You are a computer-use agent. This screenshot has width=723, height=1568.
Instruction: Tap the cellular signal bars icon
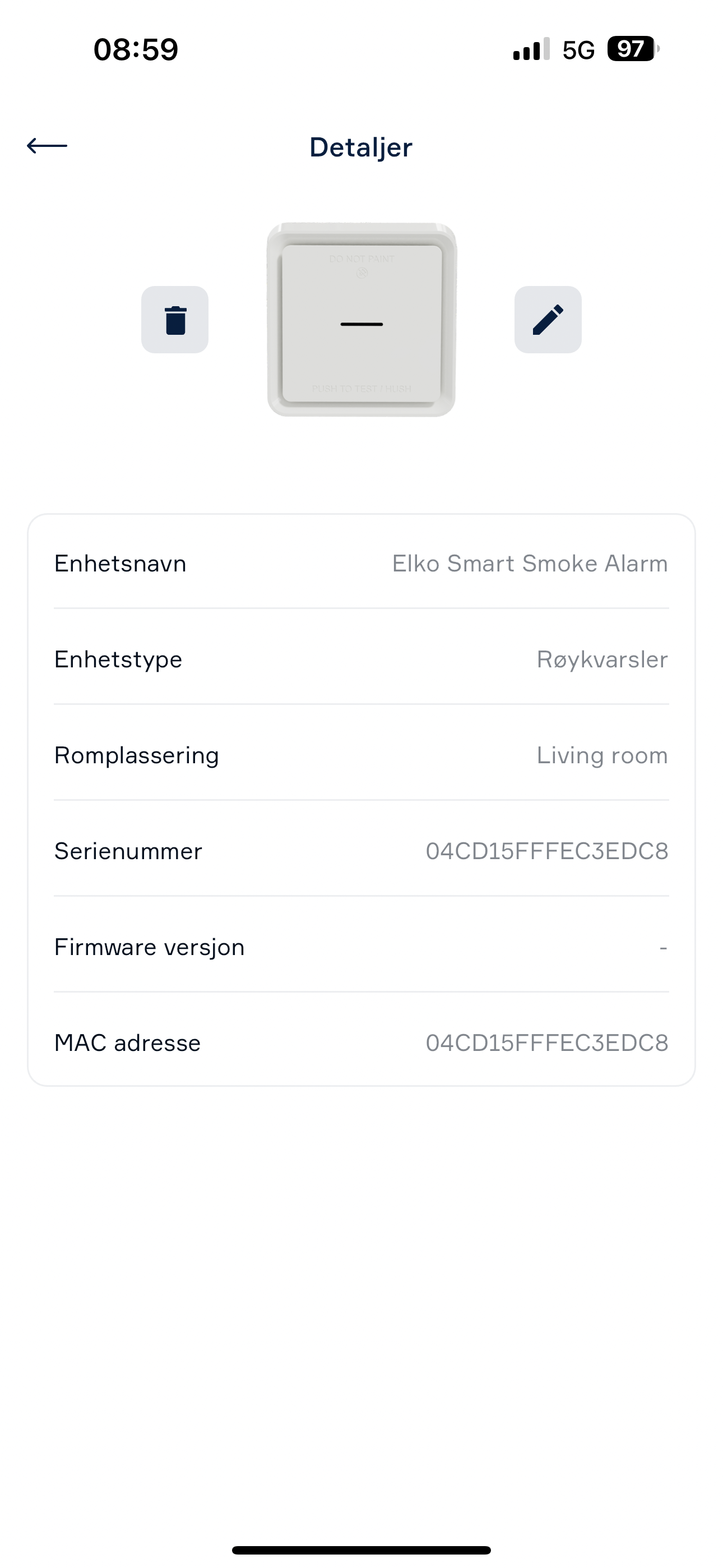pos(531,49)
